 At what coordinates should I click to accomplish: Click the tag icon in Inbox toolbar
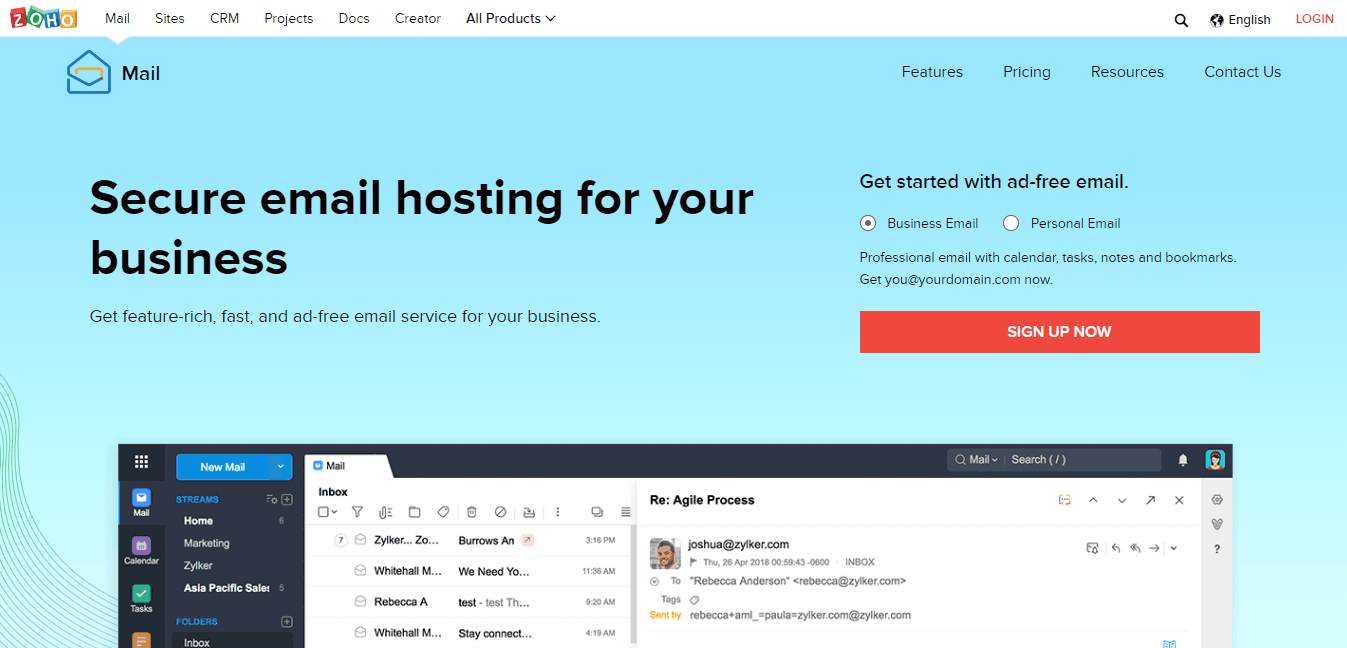click(x=443, y=512)
